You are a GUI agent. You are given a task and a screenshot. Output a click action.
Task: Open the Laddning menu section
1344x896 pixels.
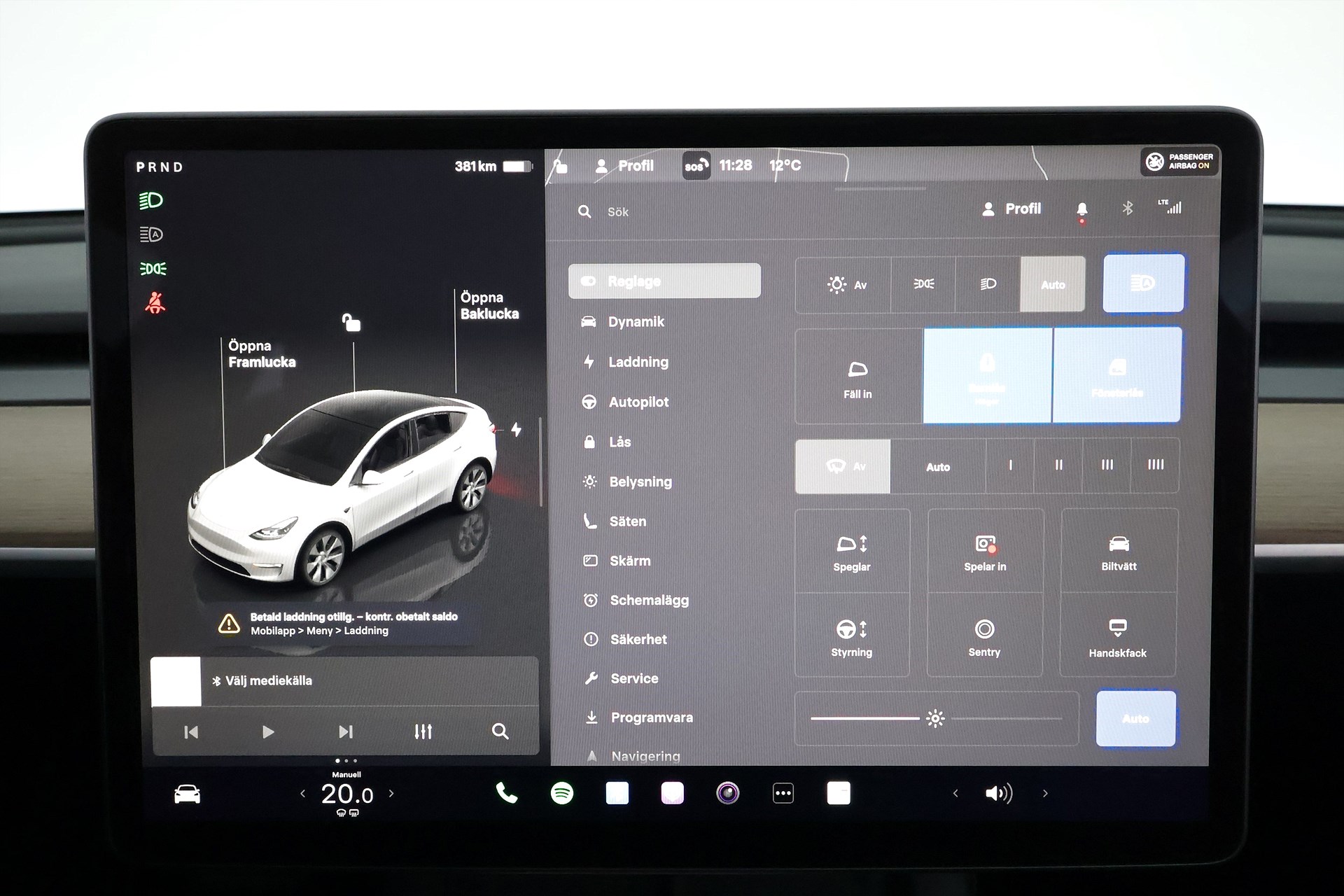tap(638, 362)
